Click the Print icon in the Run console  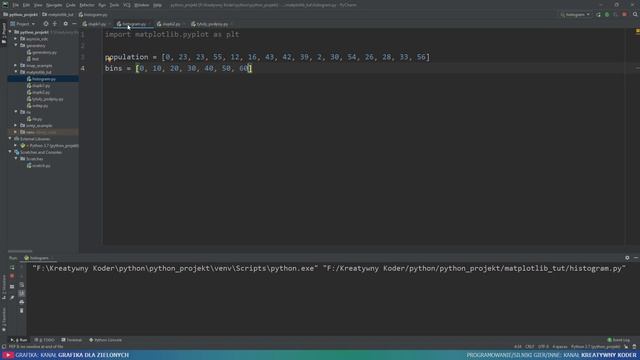click(22, 302)
